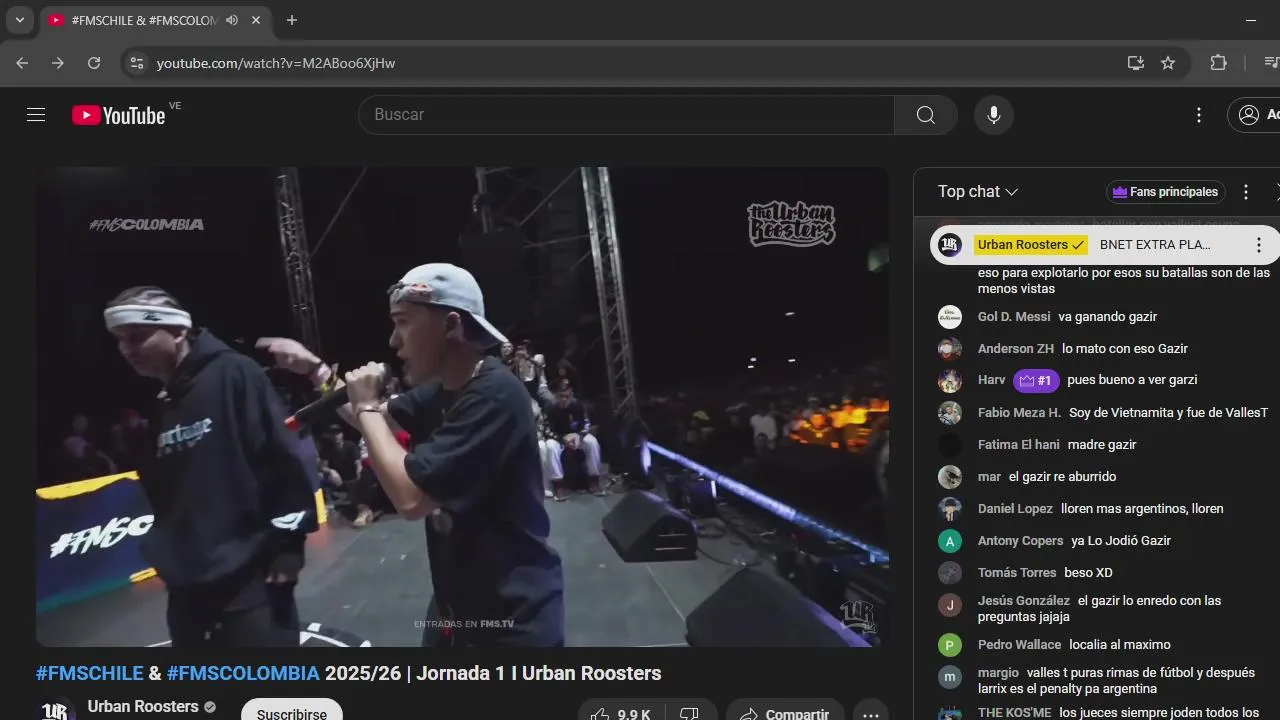Dislike the video with thumbs down
Viewport: 1280px width, 720px height.
tap(690, 714)
